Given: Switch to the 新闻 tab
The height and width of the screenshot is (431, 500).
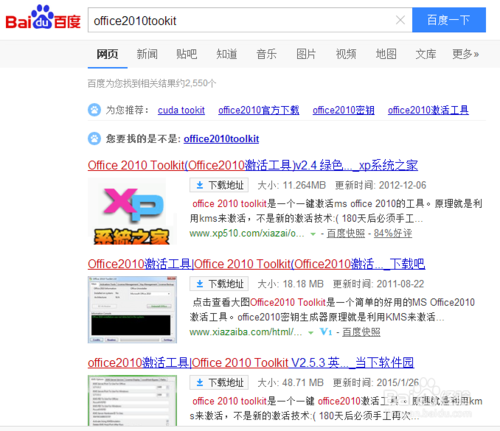Looking at the screenshot, I should click(147, 54).
